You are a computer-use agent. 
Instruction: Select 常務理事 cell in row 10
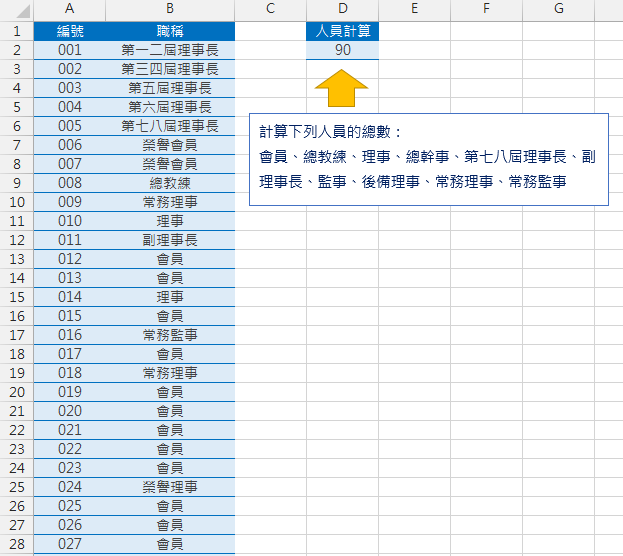[170, 202]
